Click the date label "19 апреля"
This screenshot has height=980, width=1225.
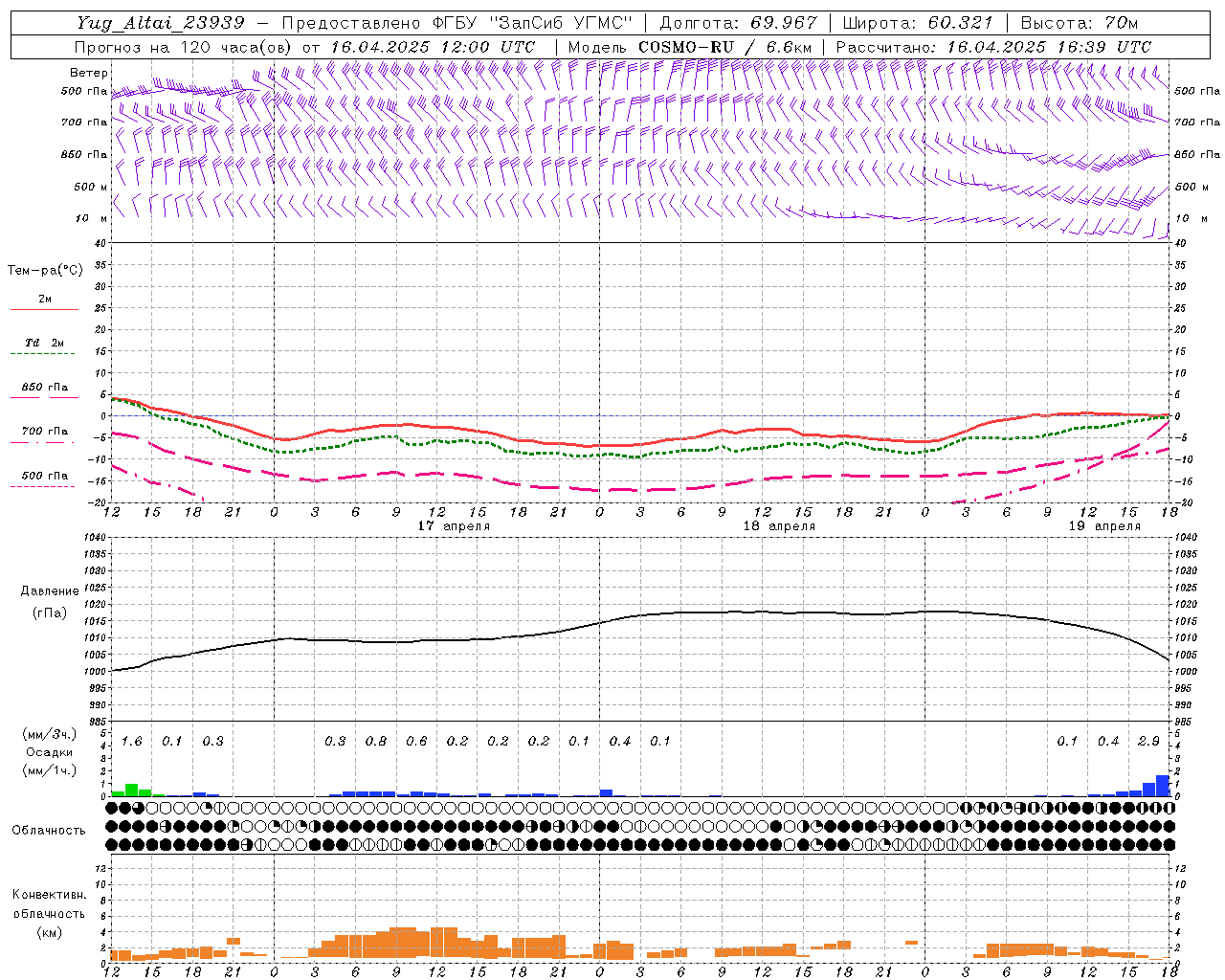pos(1104,526)
